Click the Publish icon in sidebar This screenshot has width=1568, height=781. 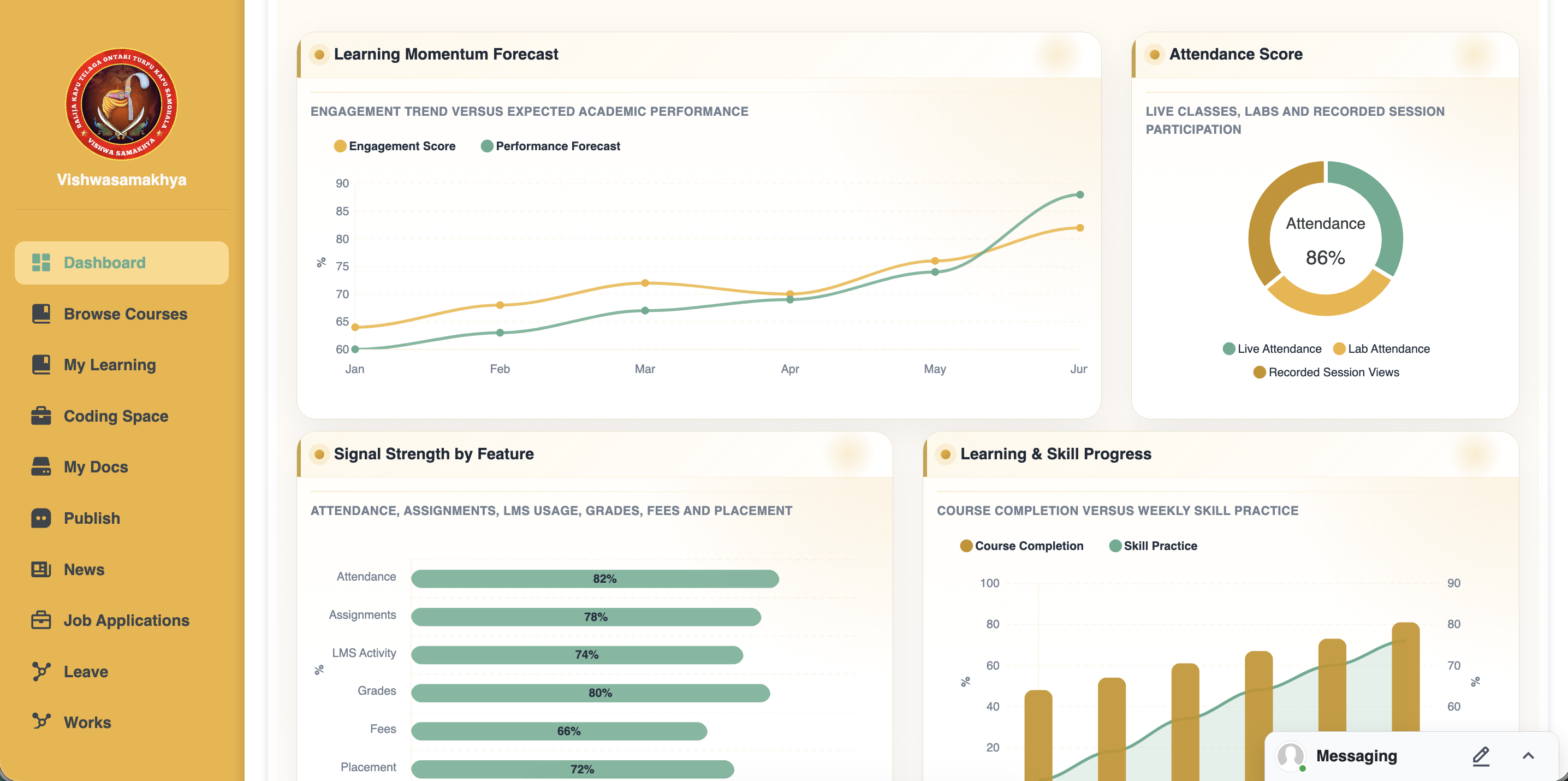click(41, 518)
